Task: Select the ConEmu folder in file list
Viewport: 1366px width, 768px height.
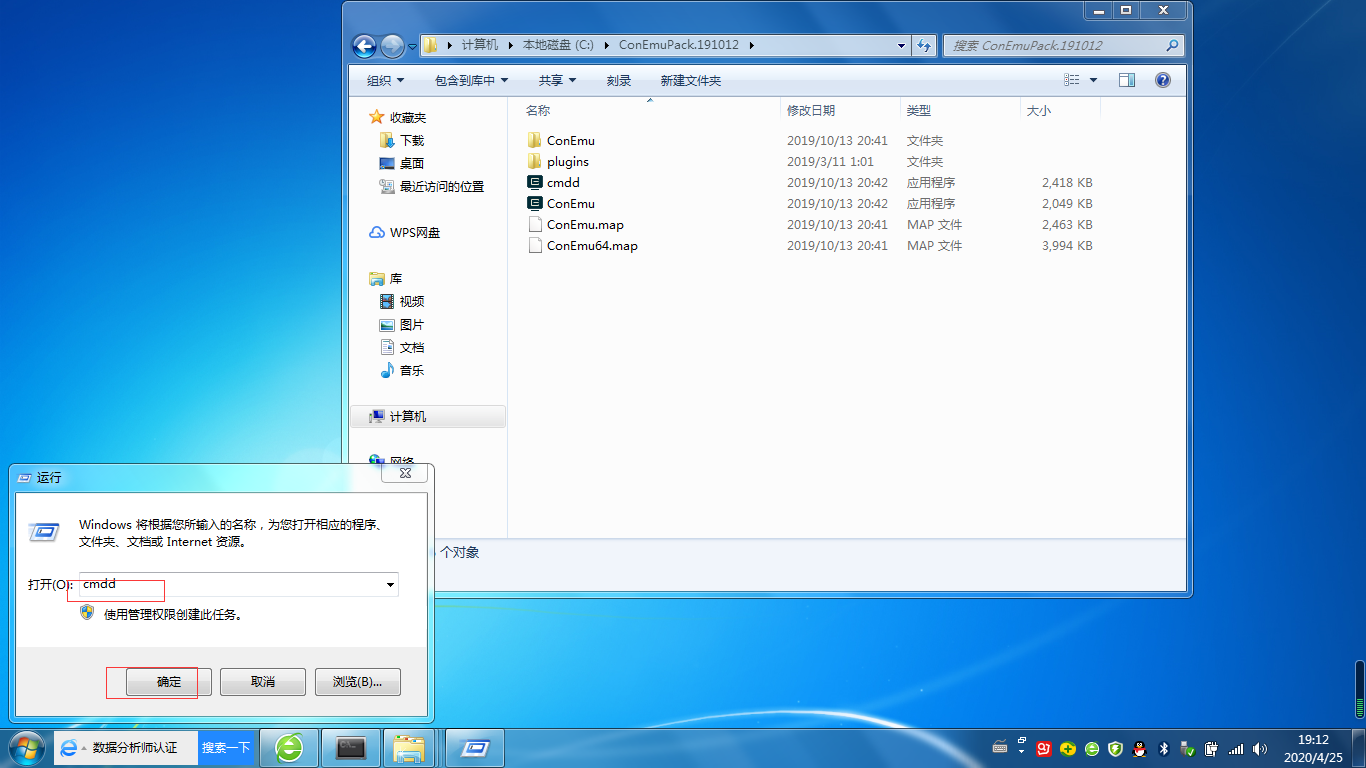Action: coord(571,141)
